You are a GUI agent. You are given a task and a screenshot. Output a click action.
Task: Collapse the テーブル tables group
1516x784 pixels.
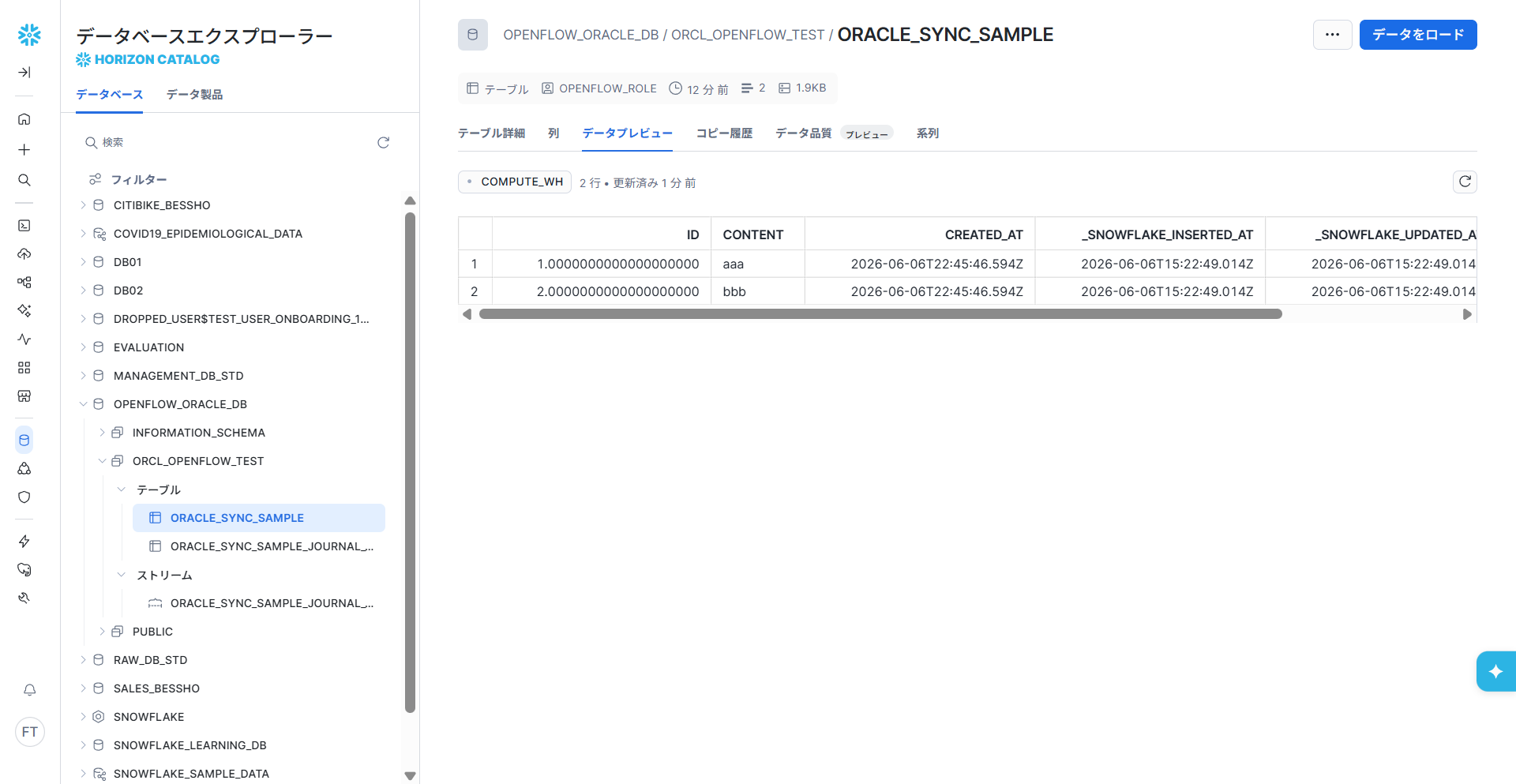coord(121,490)
